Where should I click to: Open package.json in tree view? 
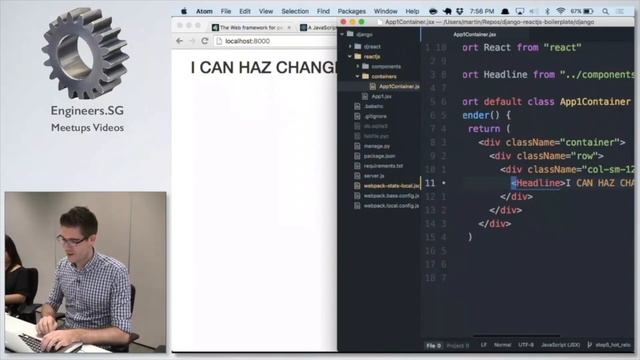(x=379, y=156)
